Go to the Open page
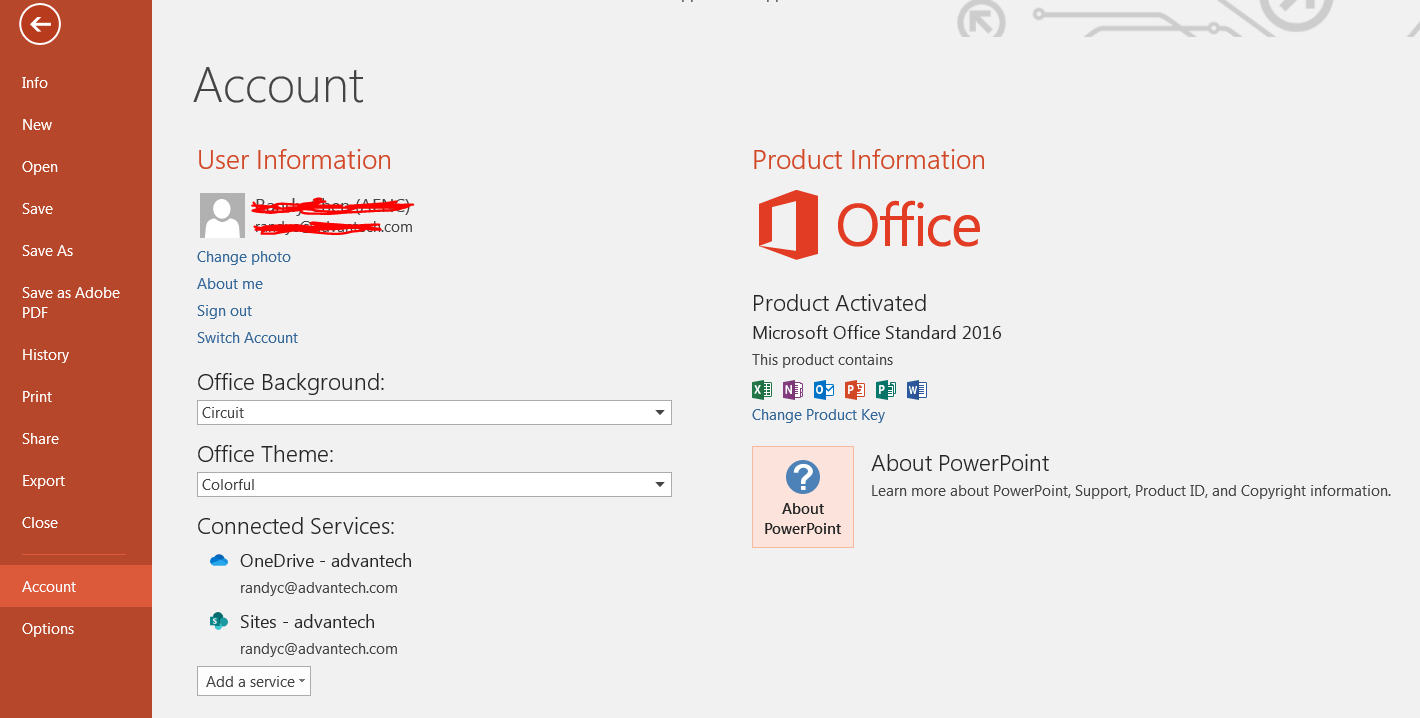 click(x=76, y=167)
